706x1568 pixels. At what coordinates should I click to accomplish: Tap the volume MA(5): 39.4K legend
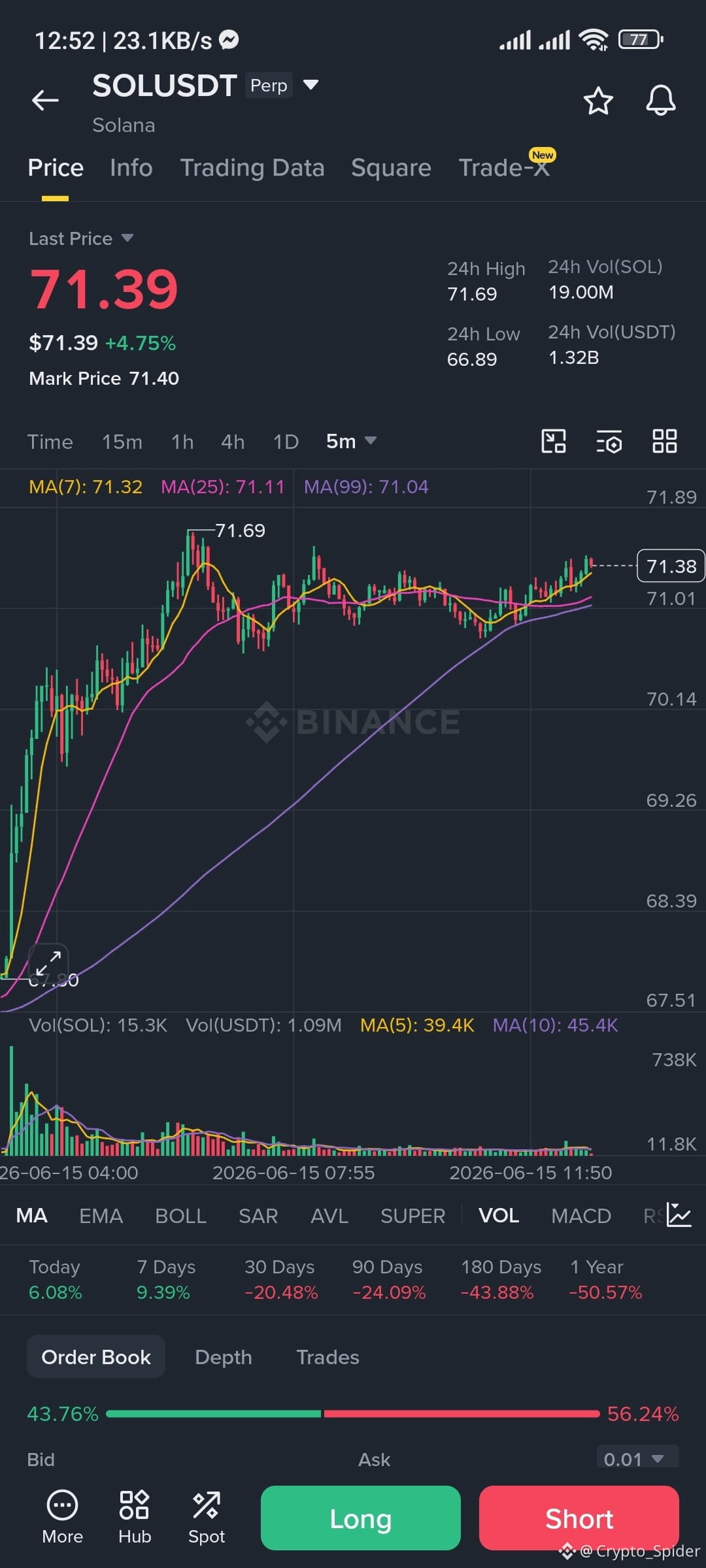pos(417,1024)
